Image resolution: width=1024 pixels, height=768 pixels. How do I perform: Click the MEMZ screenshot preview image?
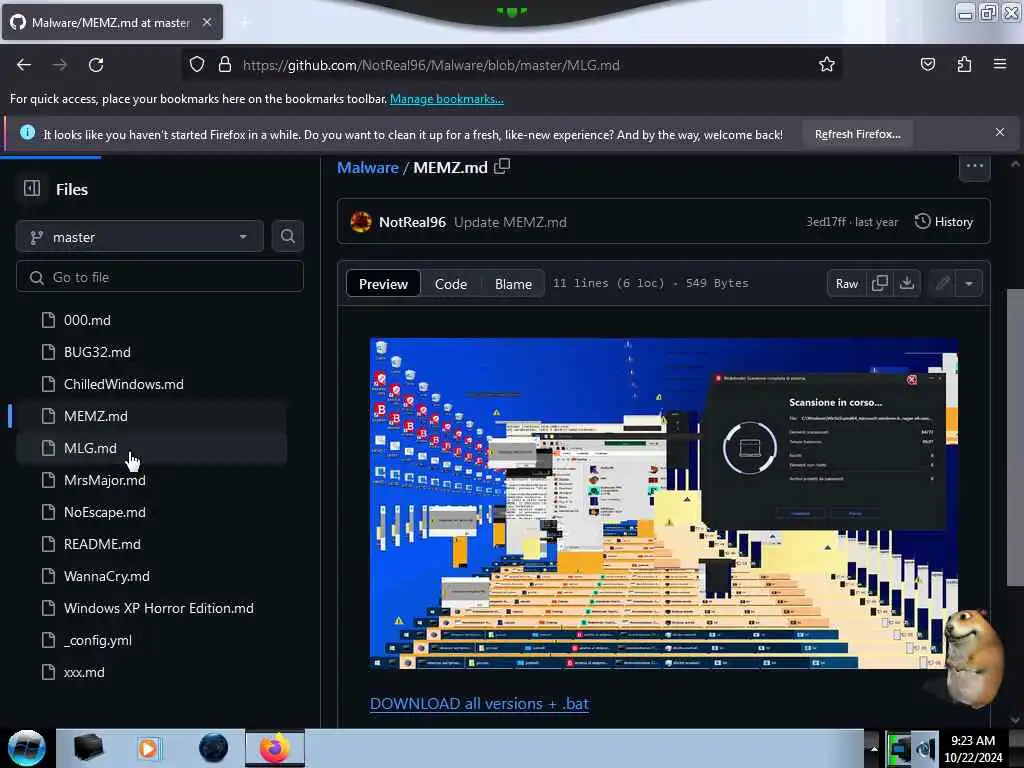664,503
